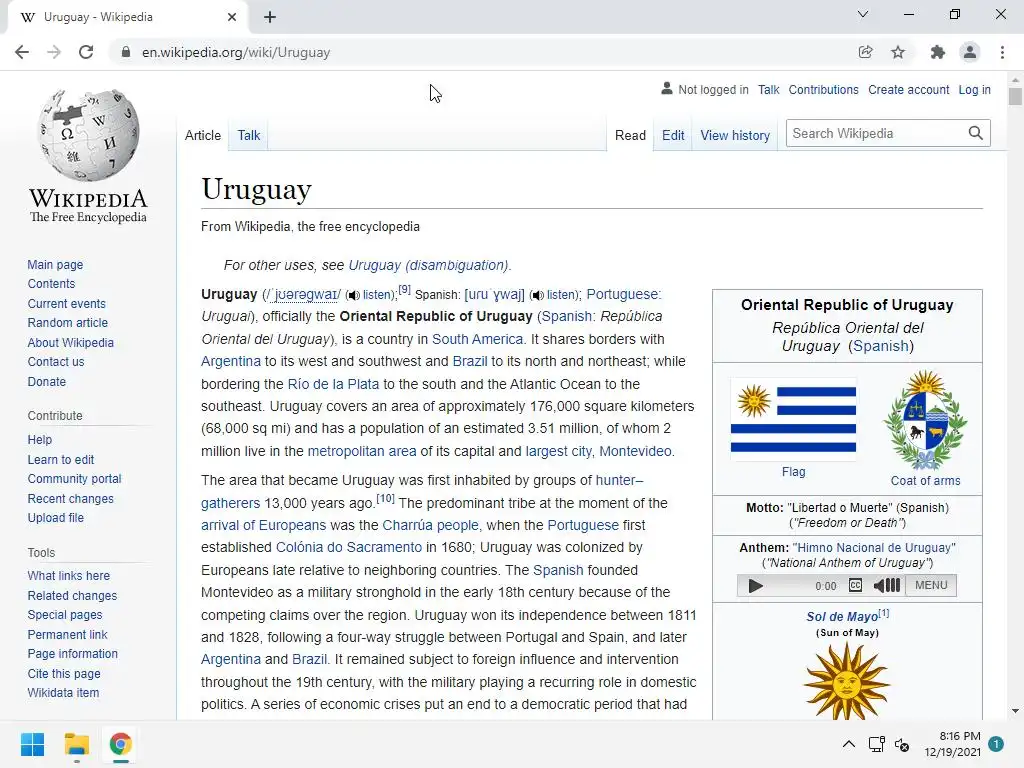Click the Create account link
This screenshot has height=768, width=1024.
[908, 89]
